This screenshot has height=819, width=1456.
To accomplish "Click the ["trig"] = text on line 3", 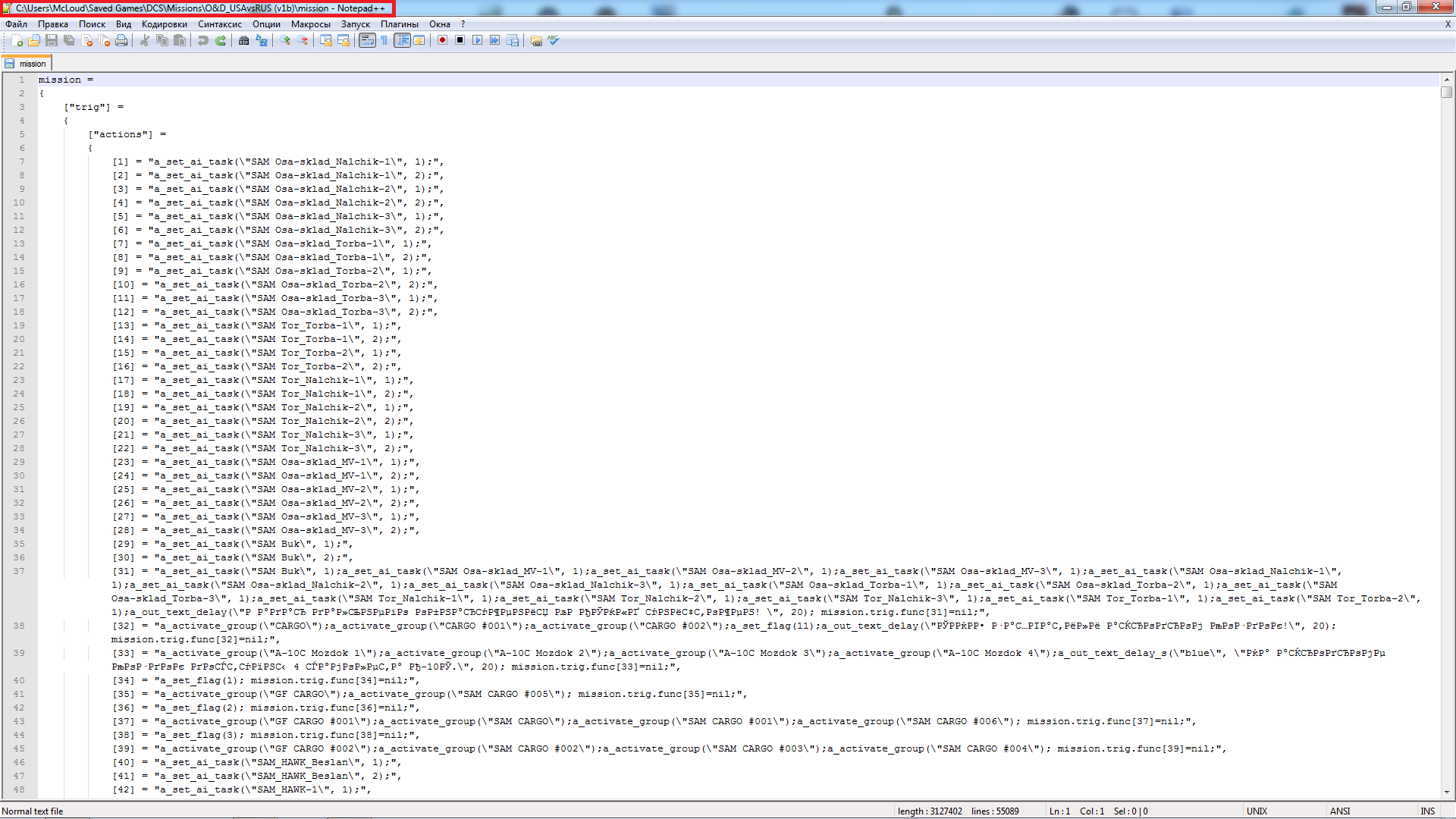I will [93, 107].
